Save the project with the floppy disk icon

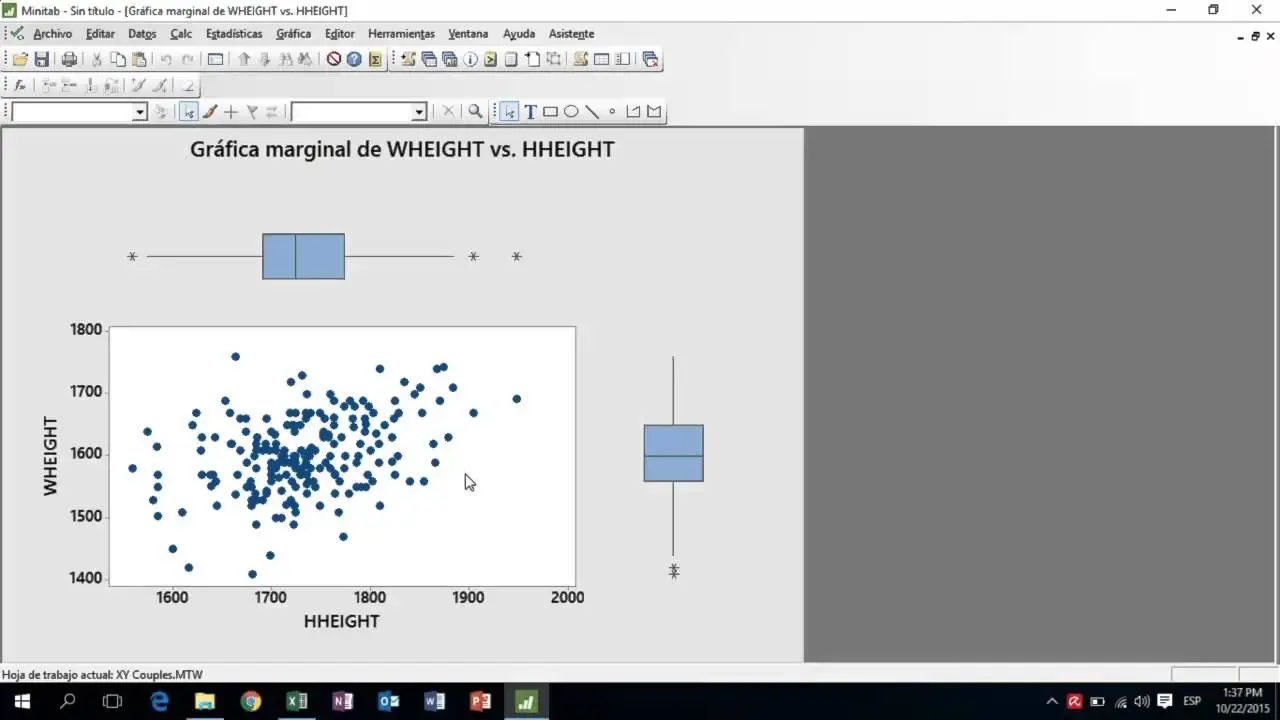click(42, 60)
